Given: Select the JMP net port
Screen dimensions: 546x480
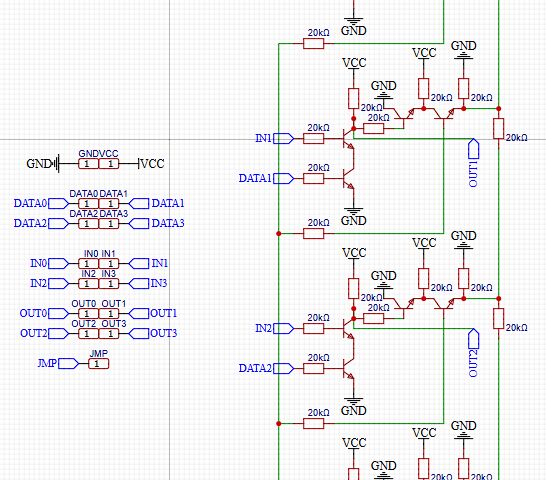Looking at the screenshot, I should 69,364.
